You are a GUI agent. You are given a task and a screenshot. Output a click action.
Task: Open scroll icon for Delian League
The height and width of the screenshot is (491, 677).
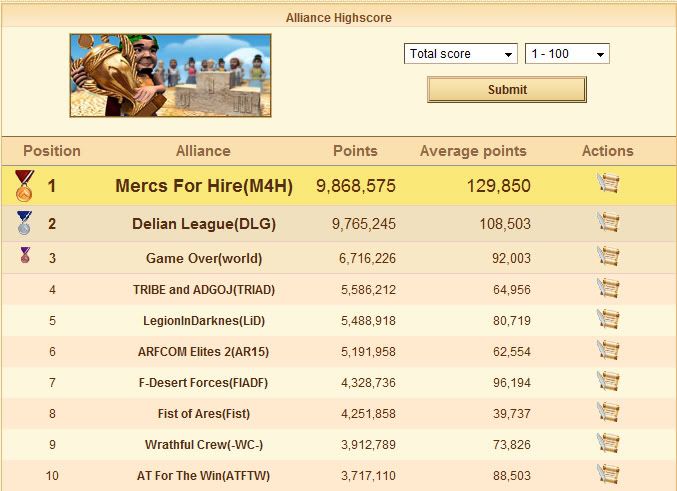pyautogui.click(x=608, y=222)
